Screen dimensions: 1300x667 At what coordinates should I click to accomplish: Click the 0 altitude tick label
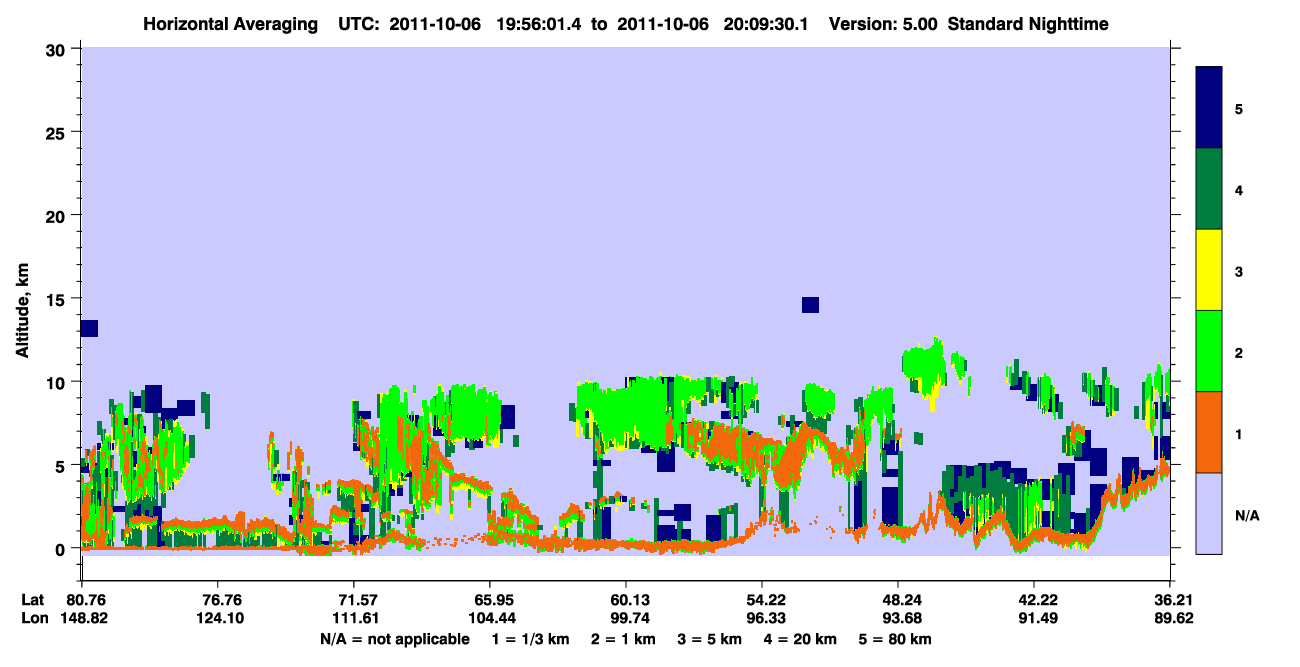[63, 548]
